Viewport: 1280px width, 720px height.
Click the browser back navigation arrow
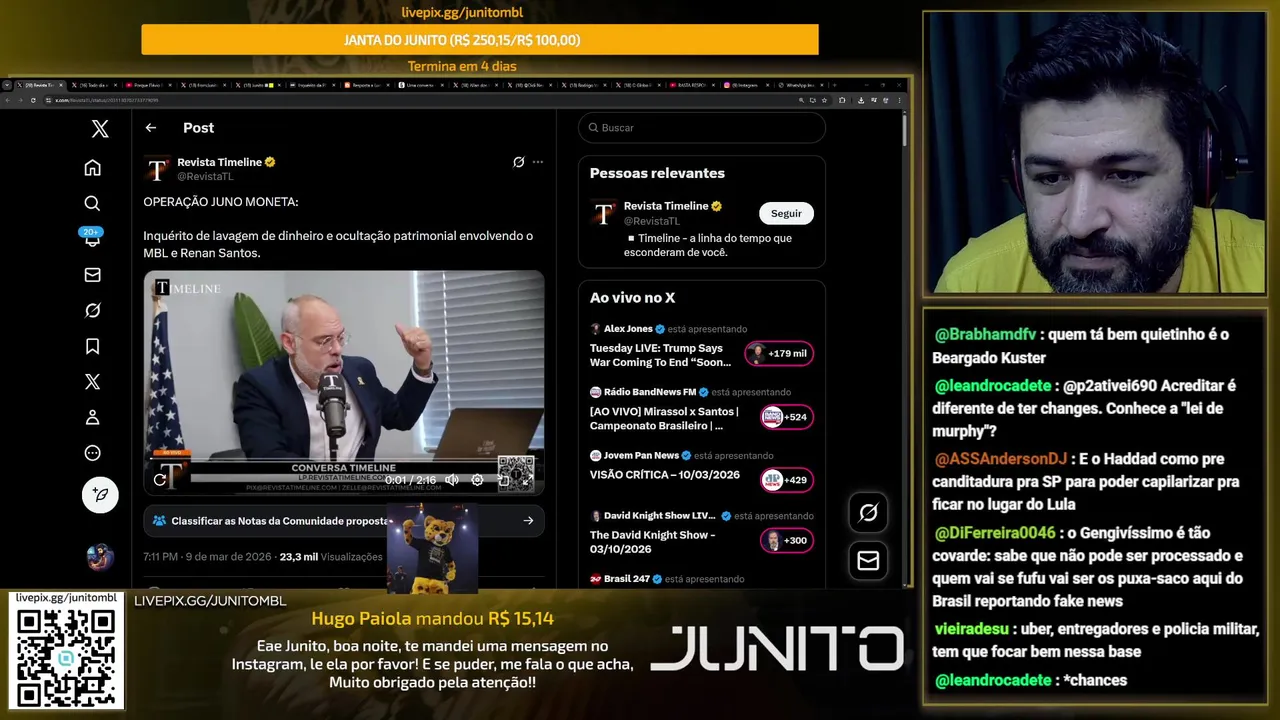[8, 100]
